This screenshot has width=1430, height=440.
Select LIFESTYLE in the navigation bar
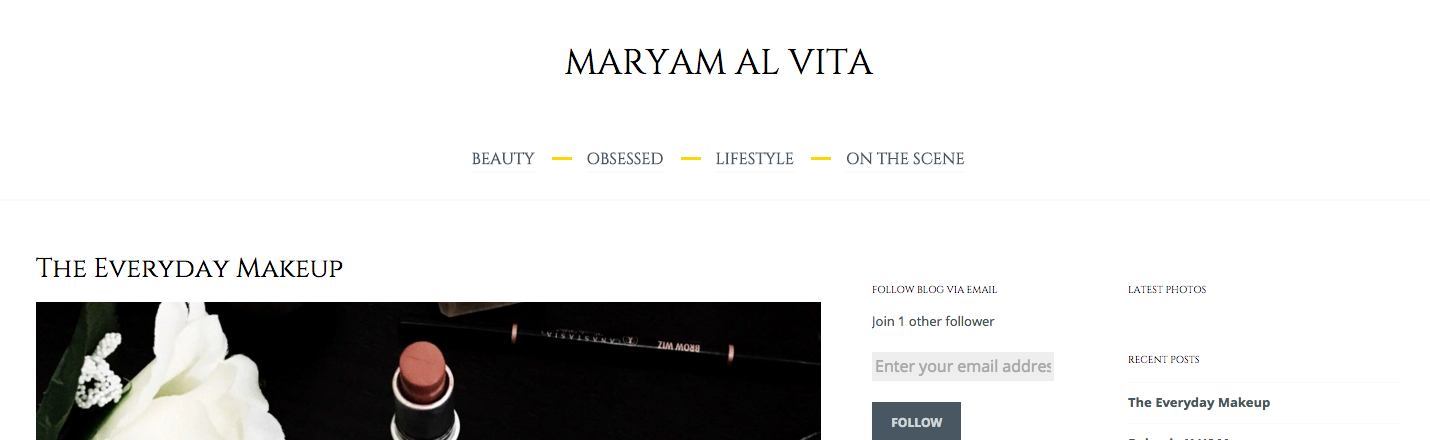tap(754, 159)
